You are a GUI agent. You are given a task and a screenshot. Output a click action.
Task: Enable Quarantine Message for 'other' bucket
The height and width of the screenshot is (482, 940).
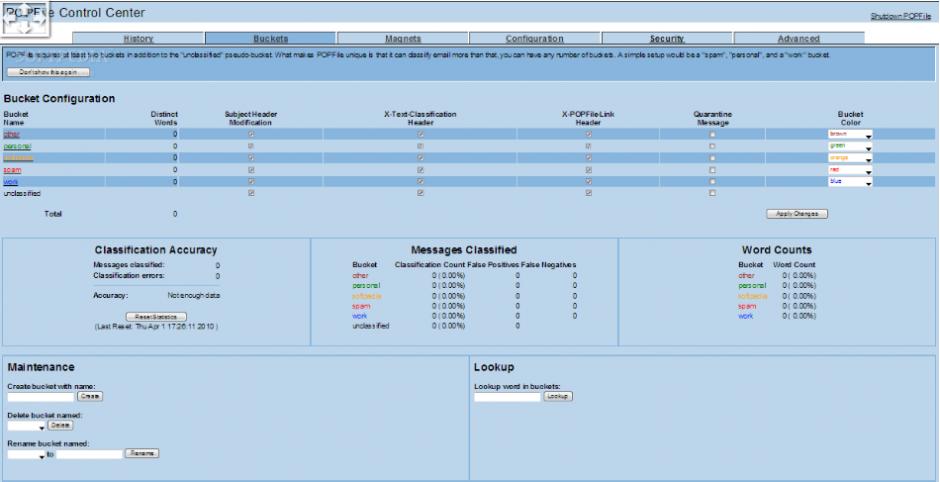pos(712,134)
